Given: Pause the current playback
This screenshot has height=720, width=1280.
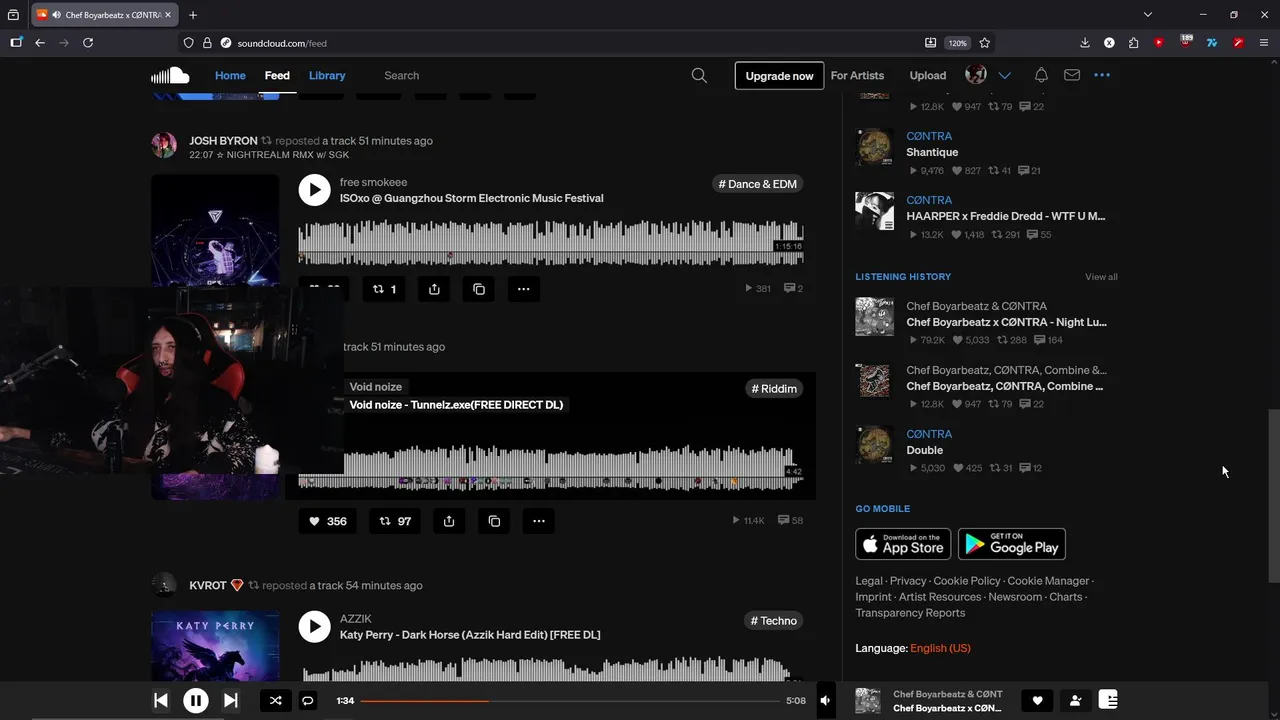Looking at the screenshot, I should coord(196,701).
